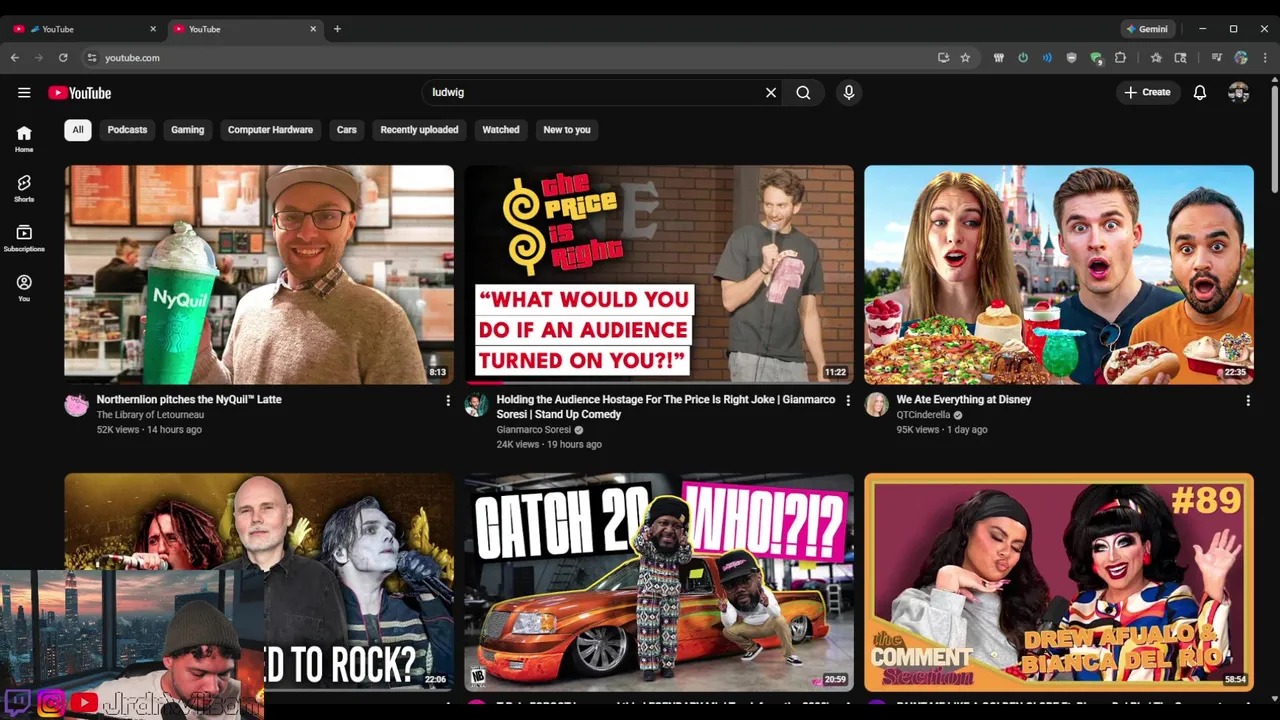Click the Gemini button in title bar
The image size is (1280, 720).
[x=1146, y=29]
